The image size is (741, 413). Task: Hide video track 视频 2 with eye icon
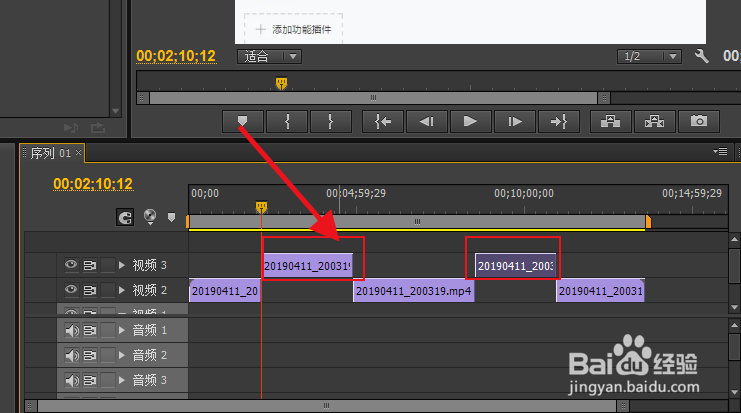coord(71,289)
